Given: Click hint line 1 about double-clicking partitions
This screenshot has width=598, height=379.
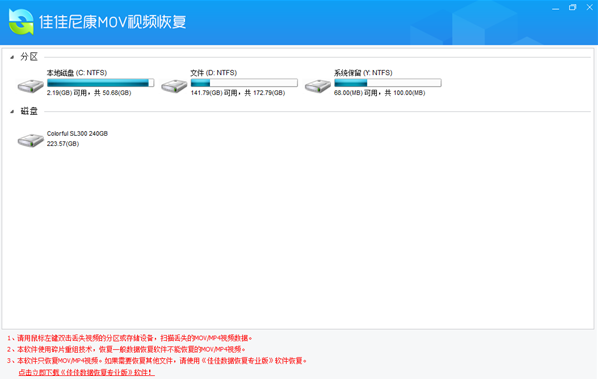Looking at the screenshot, I should [x=130, y=338].
